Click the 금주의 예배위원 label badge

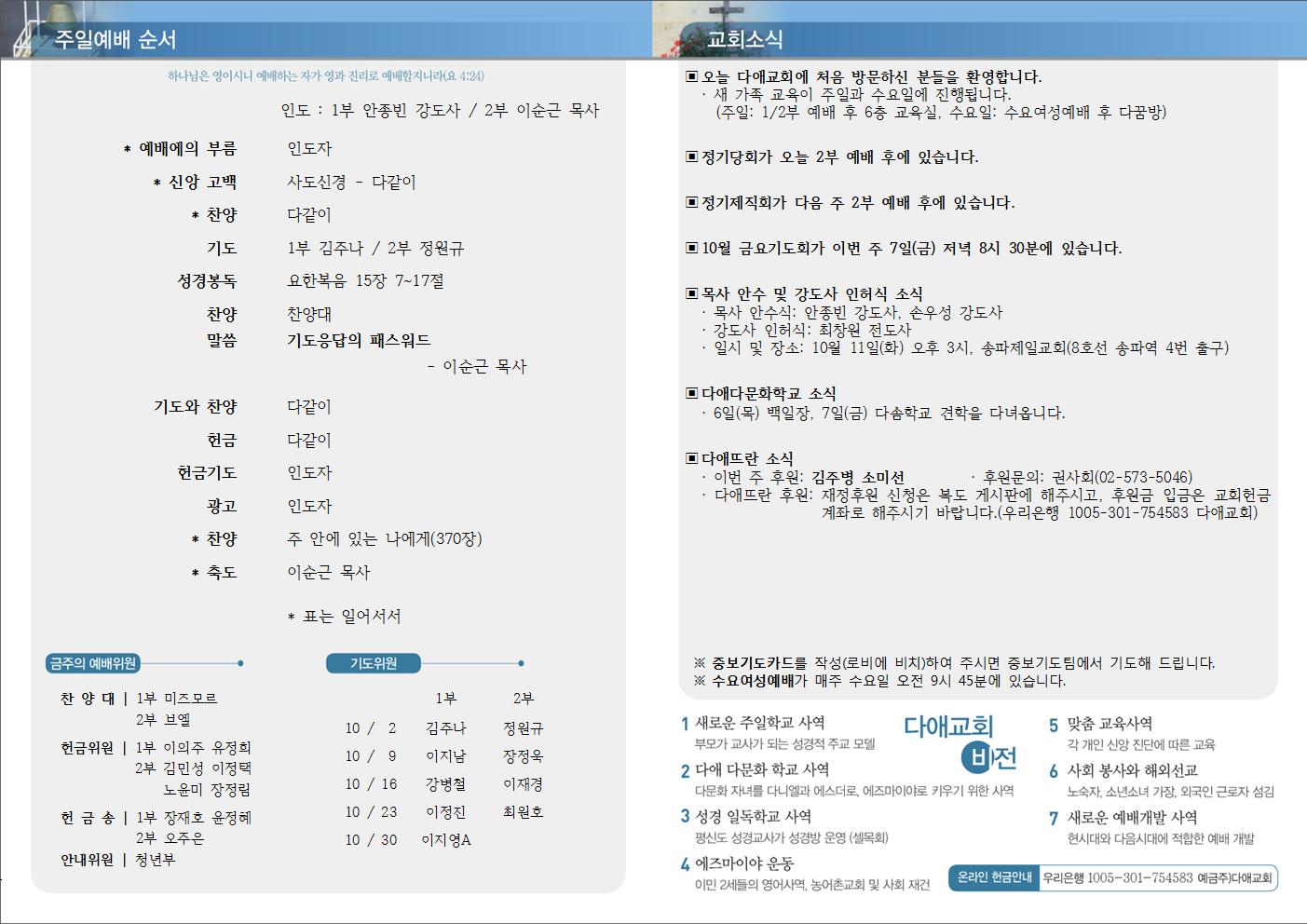coord(92,663)
